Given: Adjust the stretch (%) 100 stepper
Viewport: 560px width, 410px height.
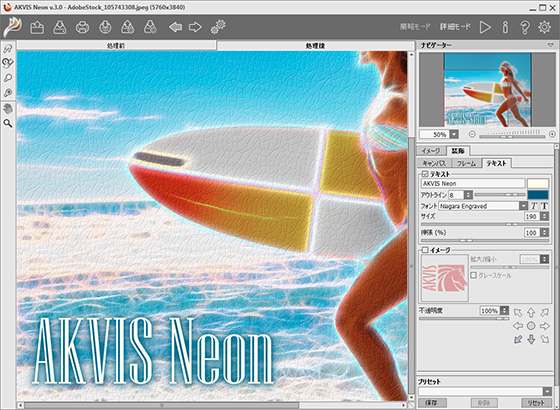Looking at the screenshot, I should [544, 232].
